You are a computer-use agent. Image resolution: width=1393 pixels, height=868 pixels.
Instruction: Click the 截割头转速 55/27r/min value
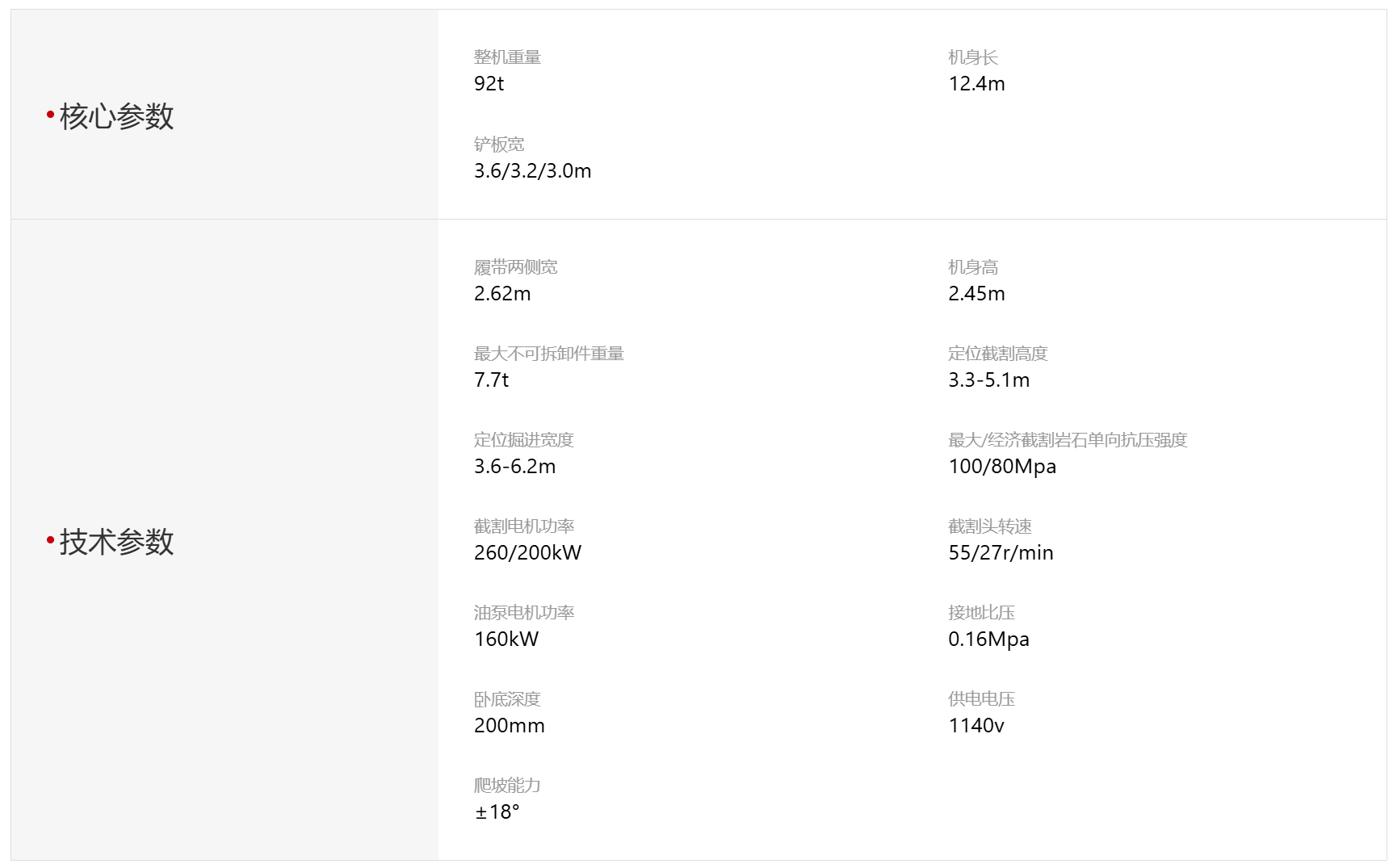point(1001,552)
